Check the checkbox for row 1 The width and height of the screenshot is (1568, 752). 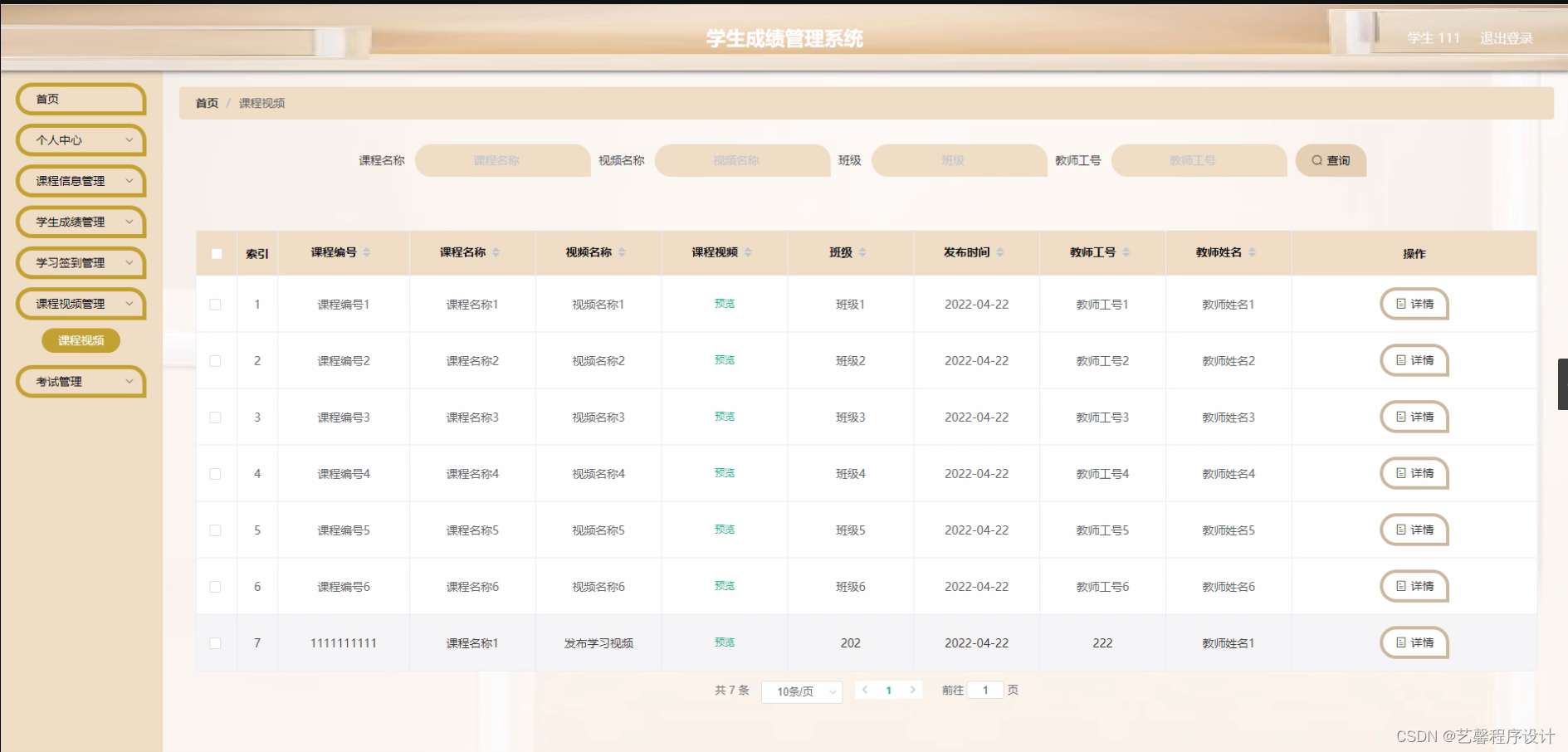point(216,305)
